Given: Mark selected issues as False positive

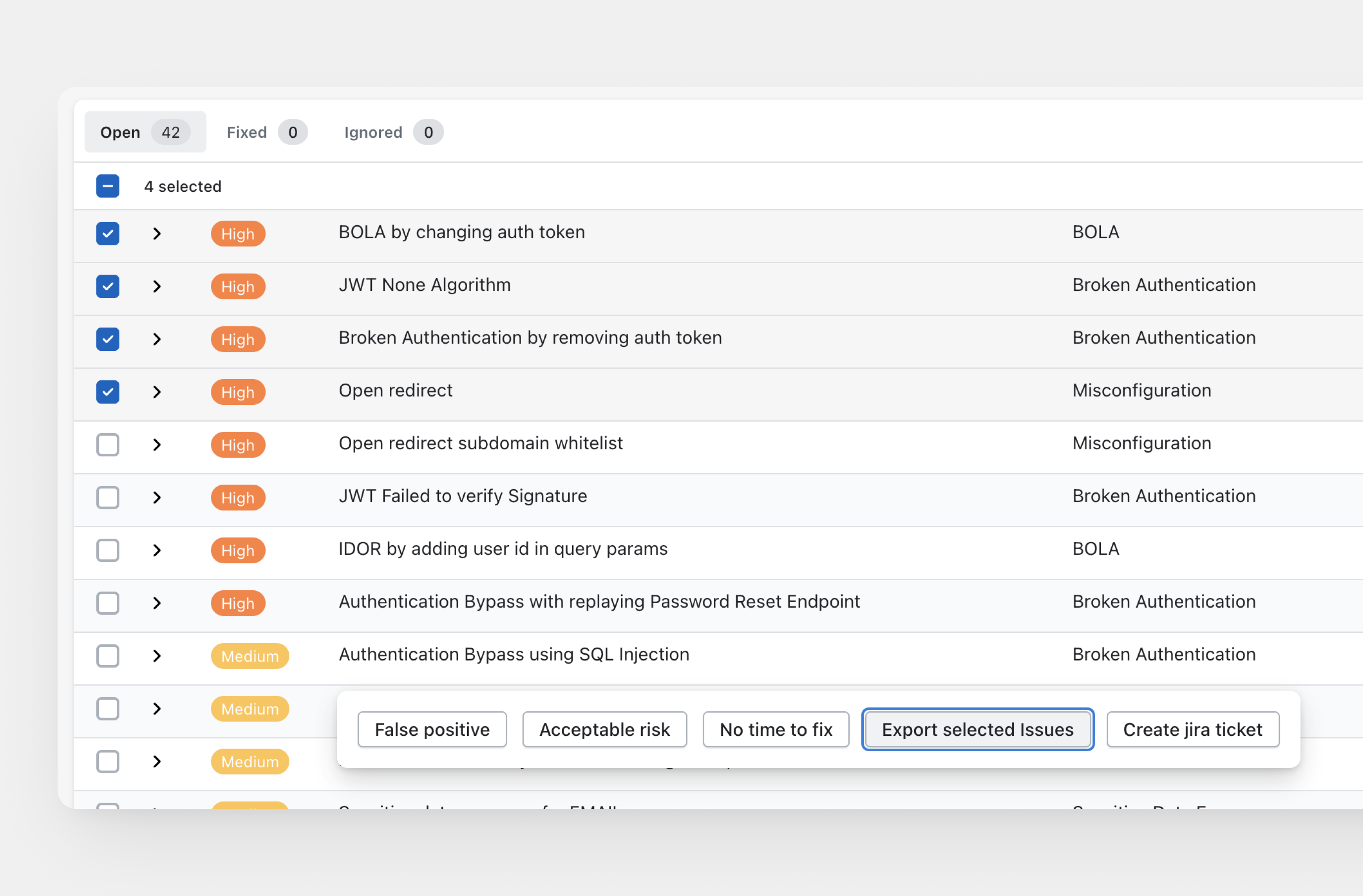Looking at the screenshot, I should coord(432,730).
